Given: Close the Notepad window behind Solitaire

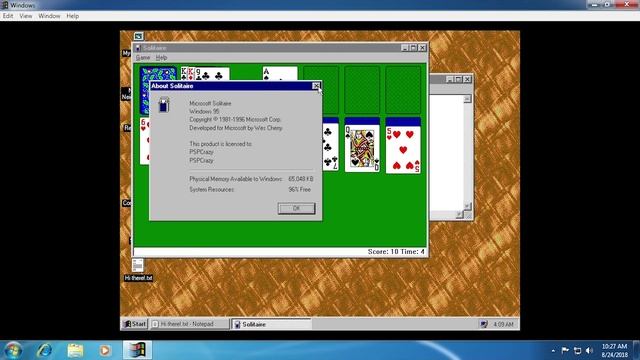Looking at the screenshot, I should [467, 79].
